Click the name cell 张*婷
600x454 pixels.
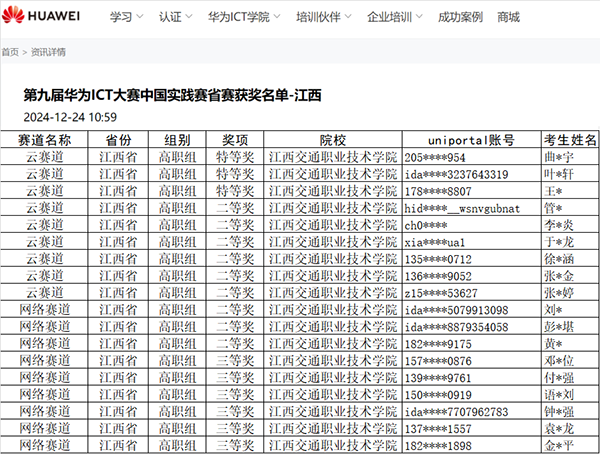(x=570, y=292)
